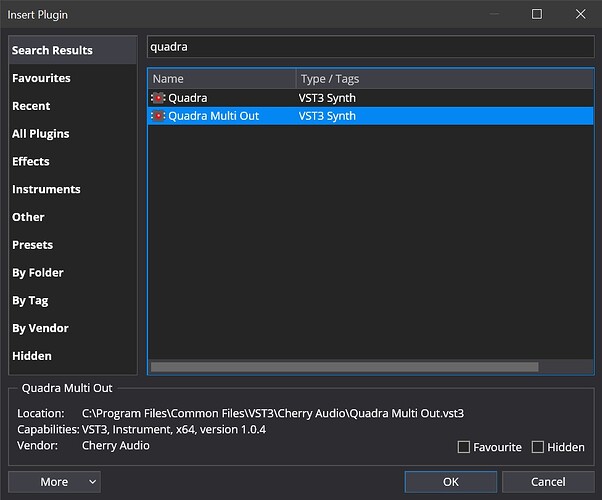Select the Quadra row name
Screen dimensions: 602x500
tap(188, 98)
